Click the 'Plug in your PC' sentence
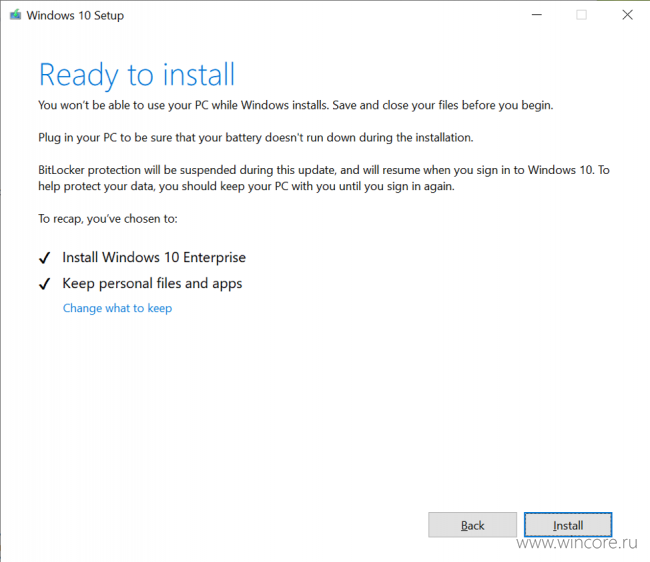This screenshot has height=562, width=650. (256, 138)
